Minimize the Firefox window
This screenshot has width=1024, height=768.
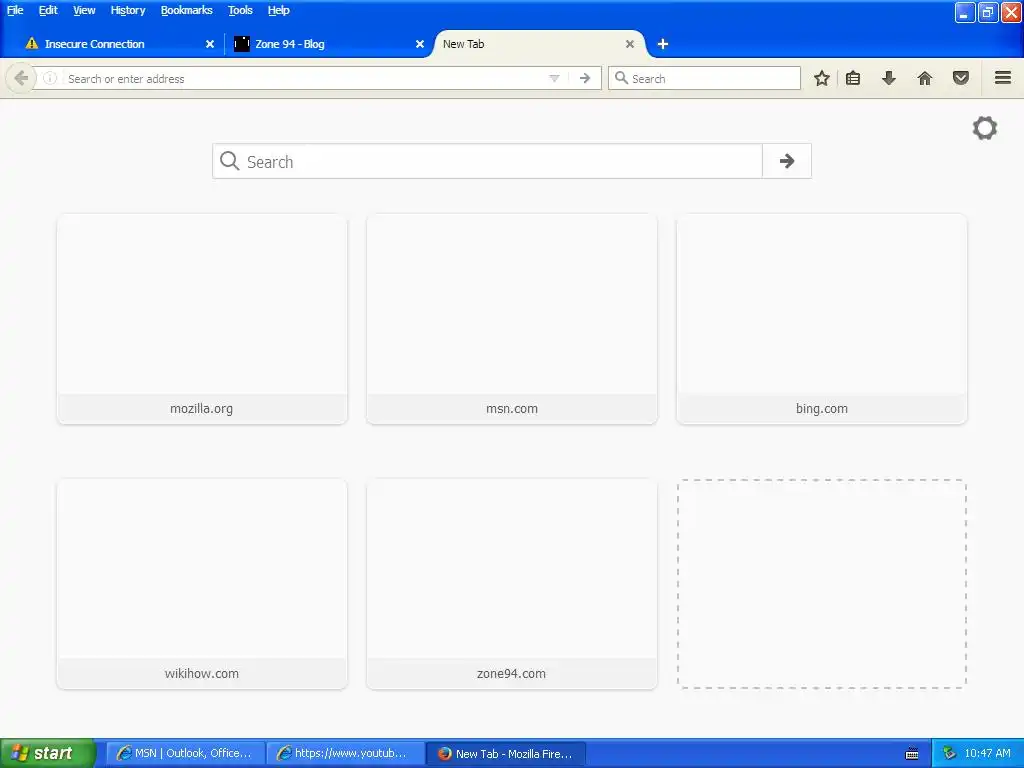(965, 12)
